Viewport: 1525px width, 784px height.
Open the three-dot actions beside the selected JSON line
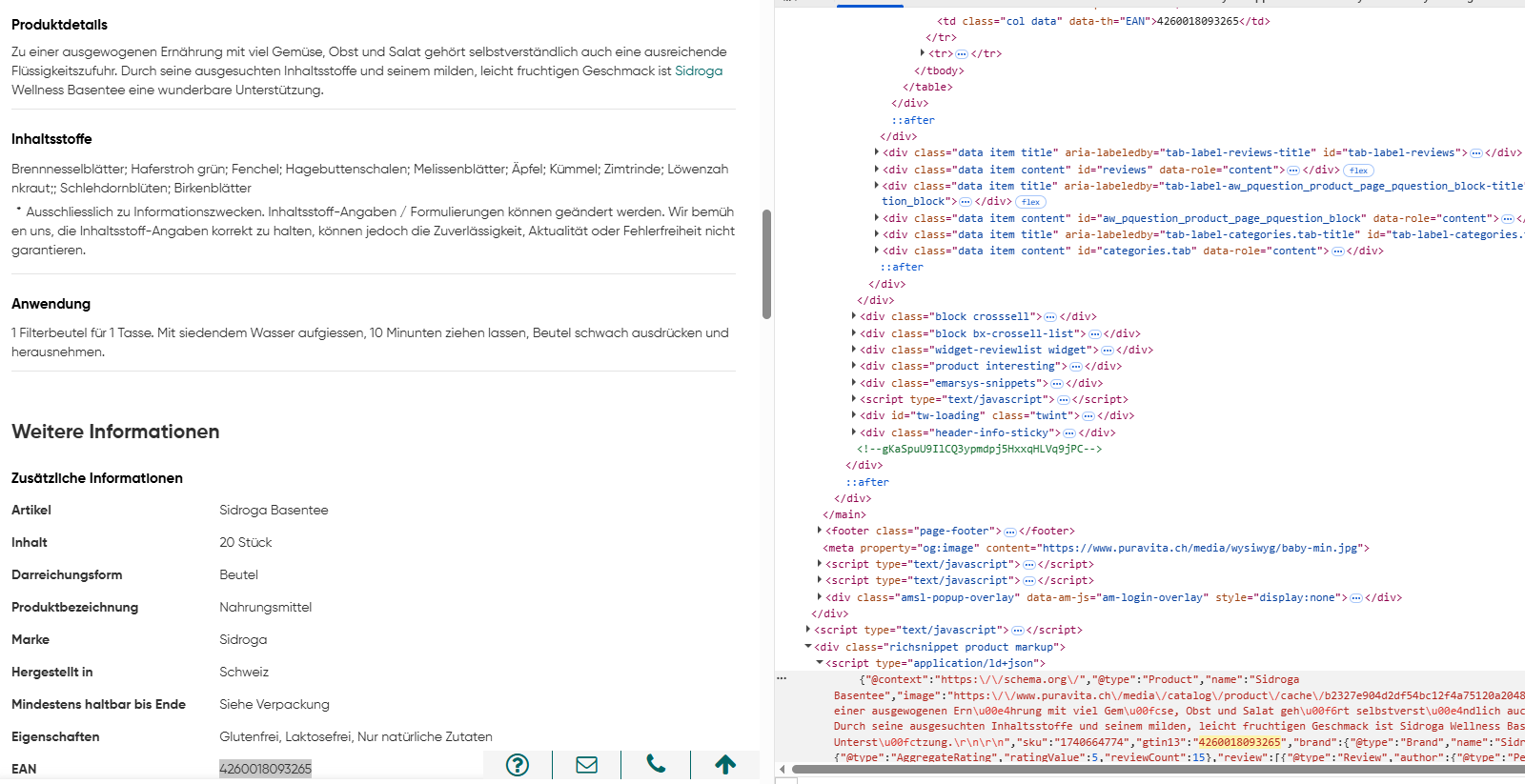[x=782, y=678]
